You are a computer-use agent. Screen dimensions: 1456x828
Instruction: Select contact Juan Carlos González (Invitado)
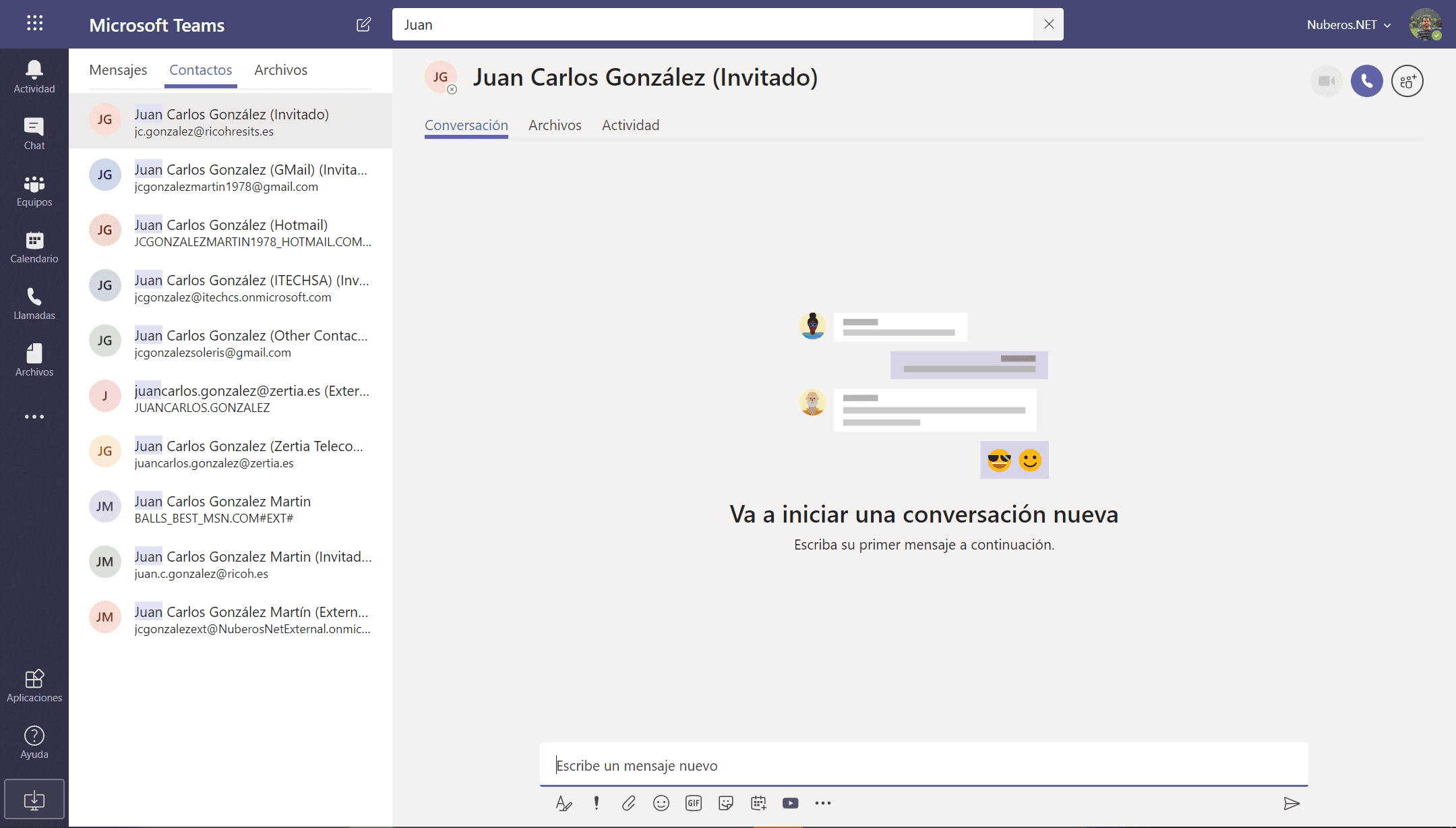(231, 121)
